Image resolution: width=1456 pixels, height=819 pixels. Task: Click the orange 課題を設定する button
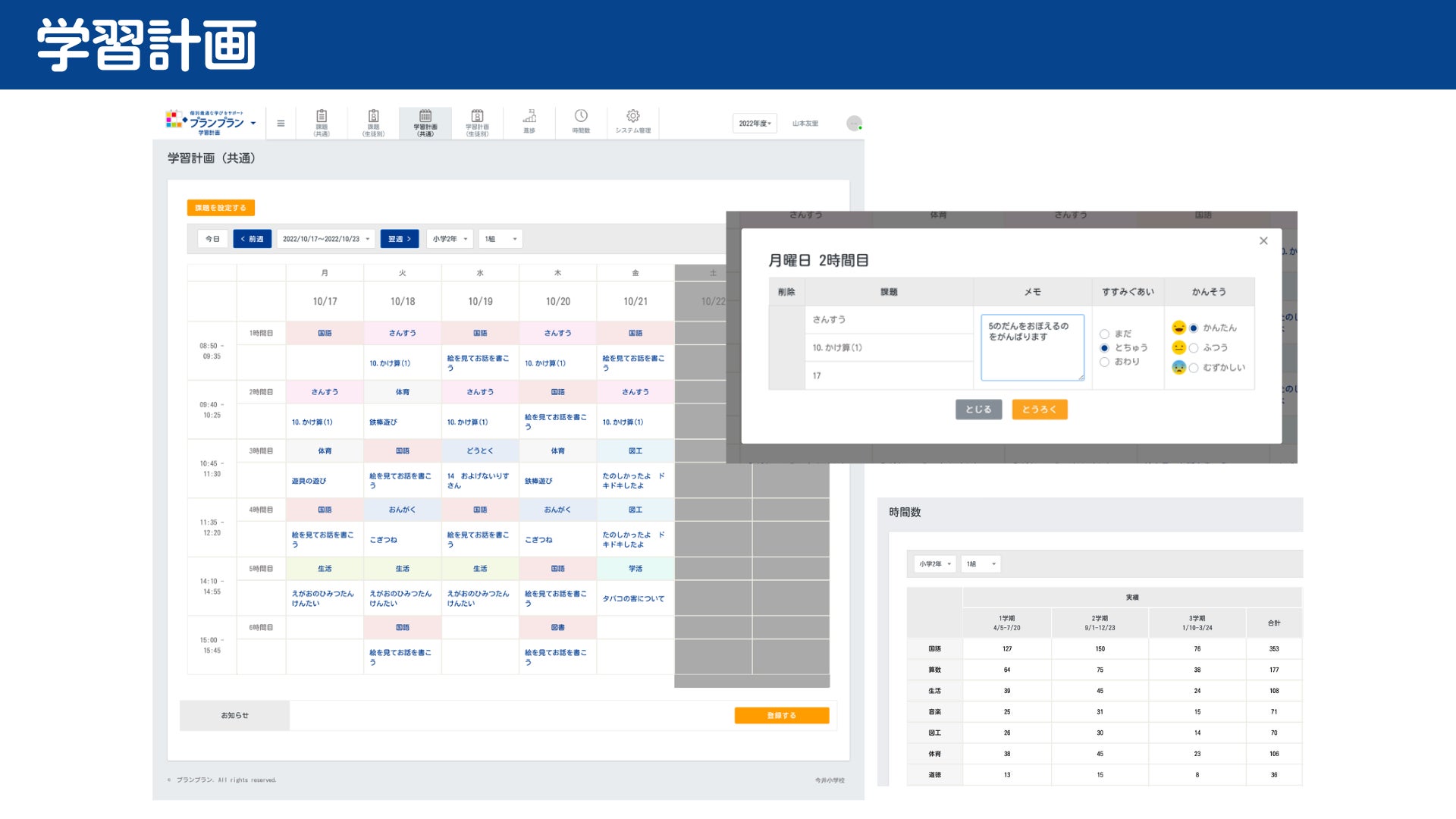[221, 207]
